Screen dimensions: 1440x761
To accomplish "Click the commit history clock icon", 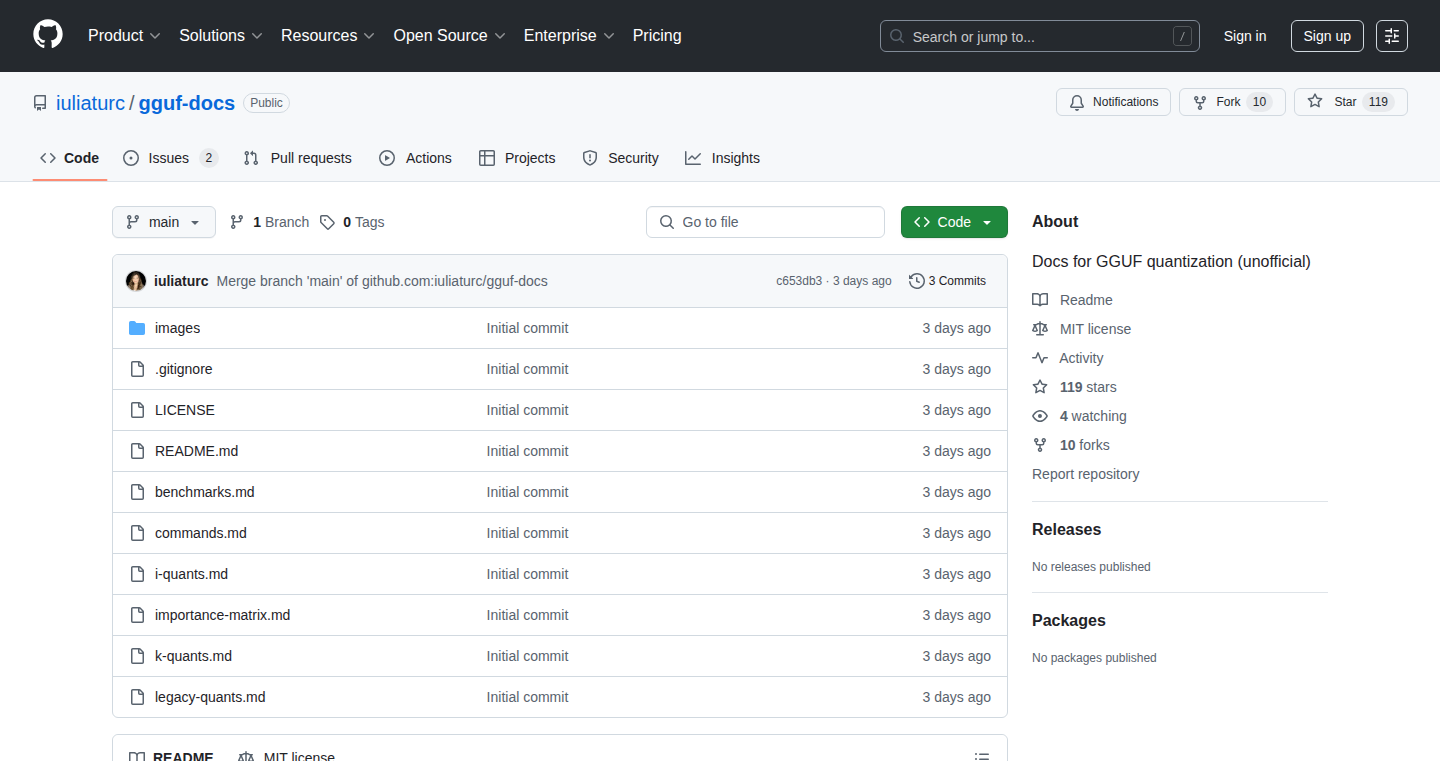I will pos(916,281).
